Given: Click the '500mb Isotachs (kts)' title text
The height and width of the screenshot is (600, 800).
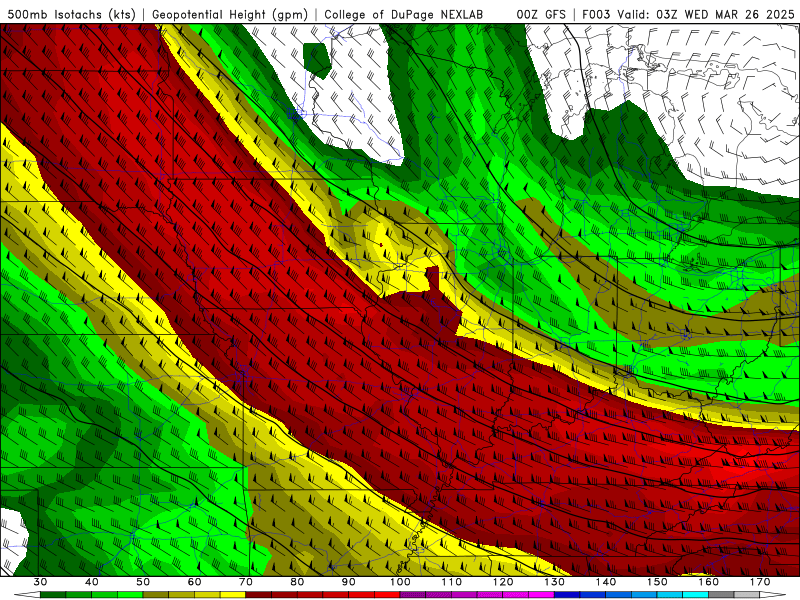Looking at the screenshot, I should point(71,14).
